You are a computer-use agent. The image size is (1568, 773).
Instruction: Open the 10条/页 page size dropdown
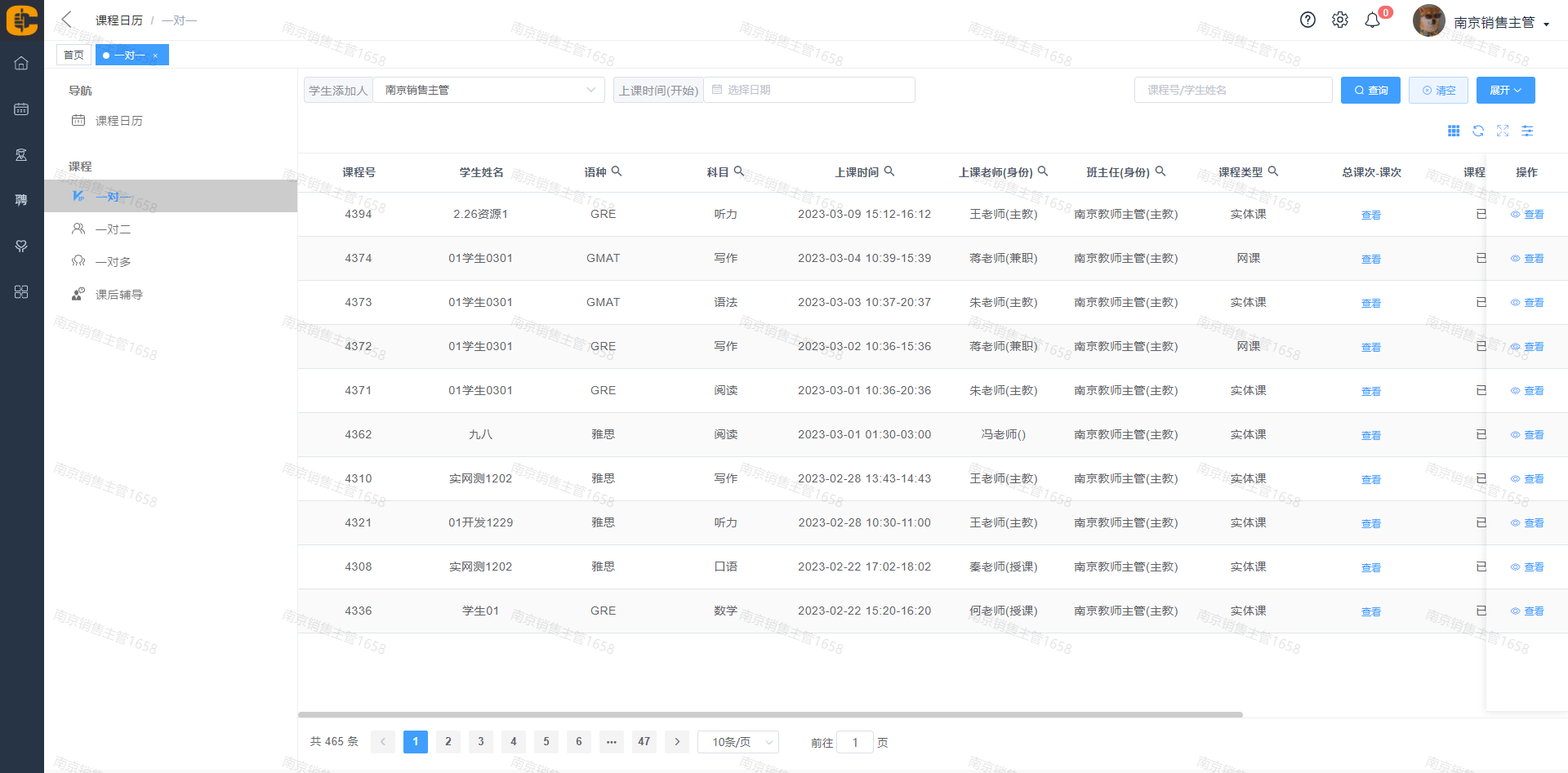(x=738, y=742)
